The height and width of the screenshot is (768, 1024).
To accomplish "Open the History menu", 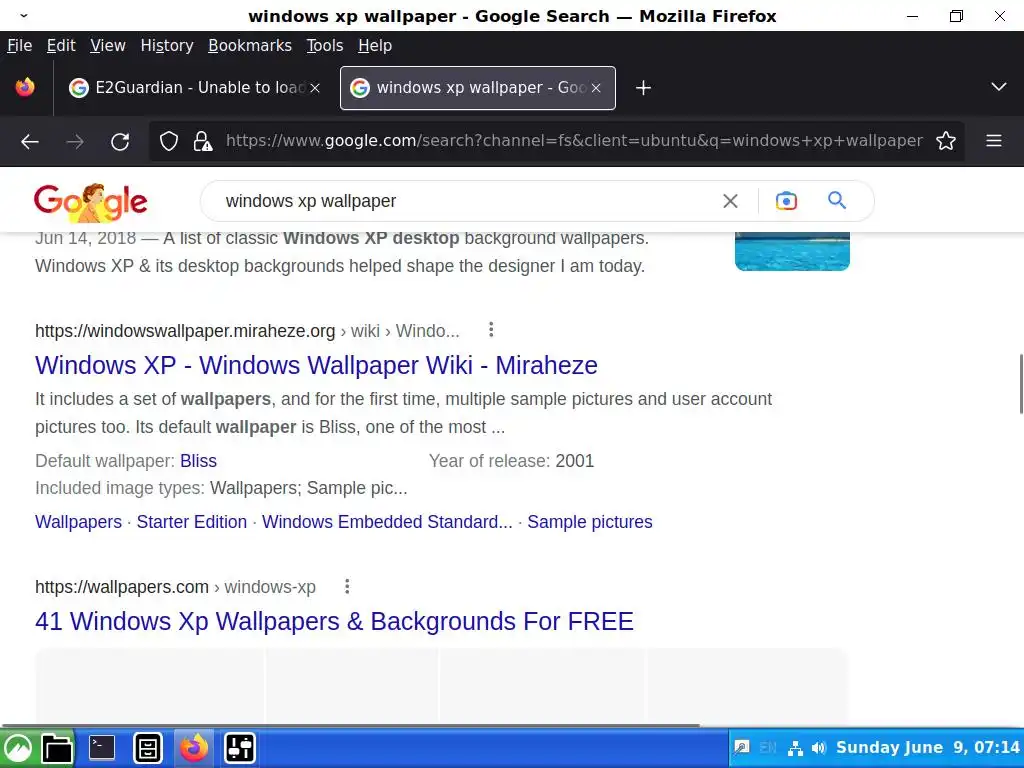I will point(167,46).
